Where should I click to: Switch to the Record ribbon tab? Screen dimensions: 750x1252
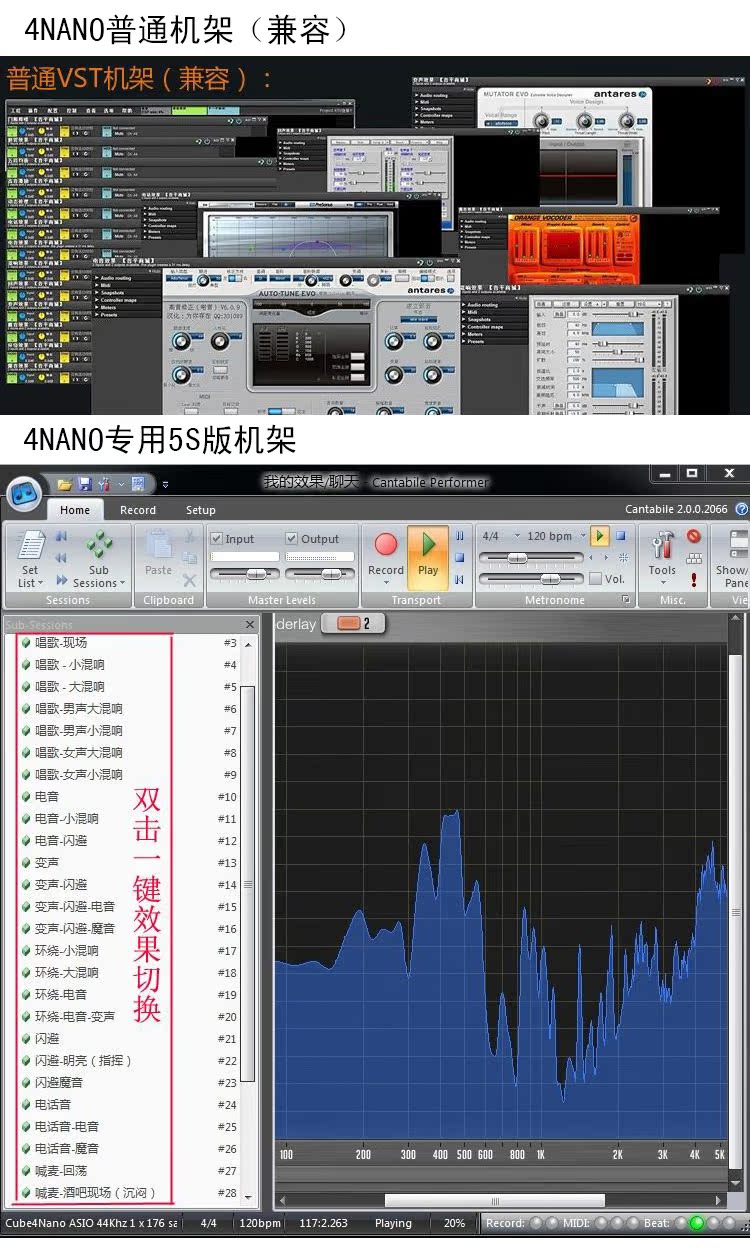pos(138,510)
